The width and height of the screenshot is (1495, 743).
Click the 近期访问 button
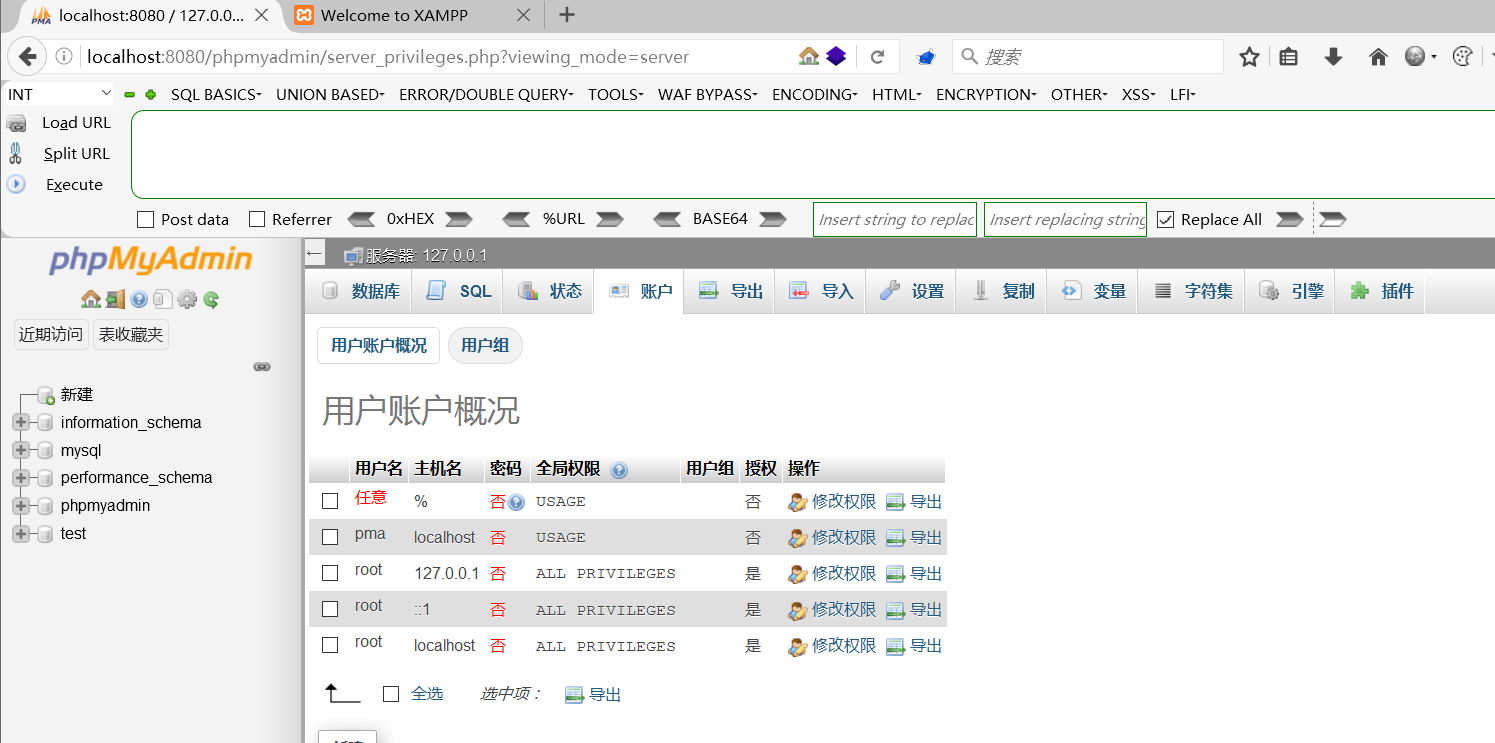51,334
